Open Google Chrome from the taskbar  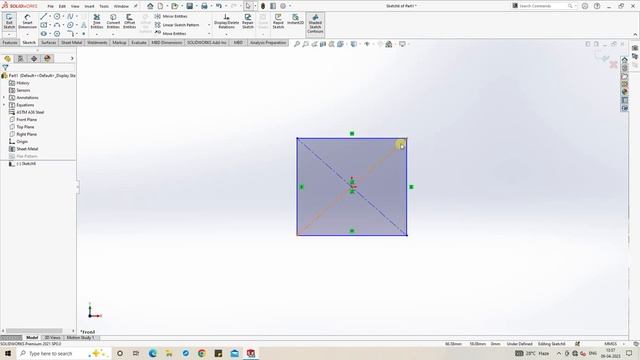coord(202,353)
